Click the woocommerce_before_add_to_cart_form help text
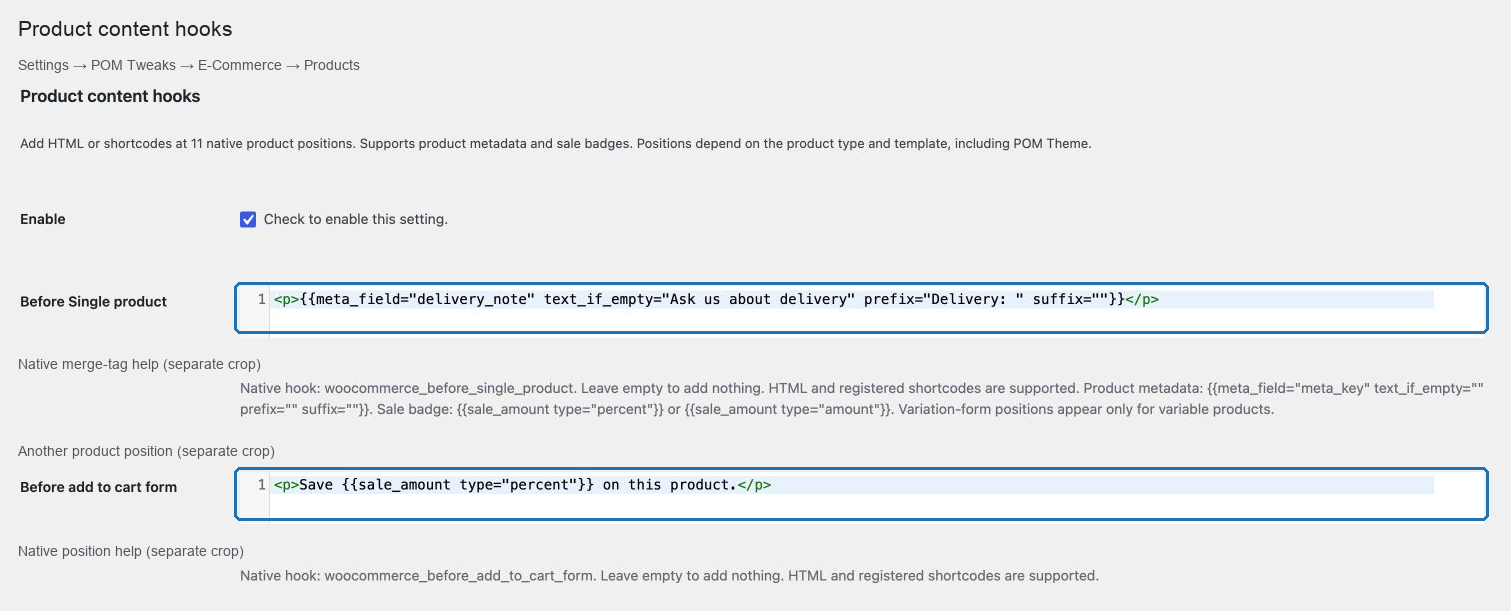Viewport: 1511px width, 611px height. pyautogui.click(x=669, y=575)
